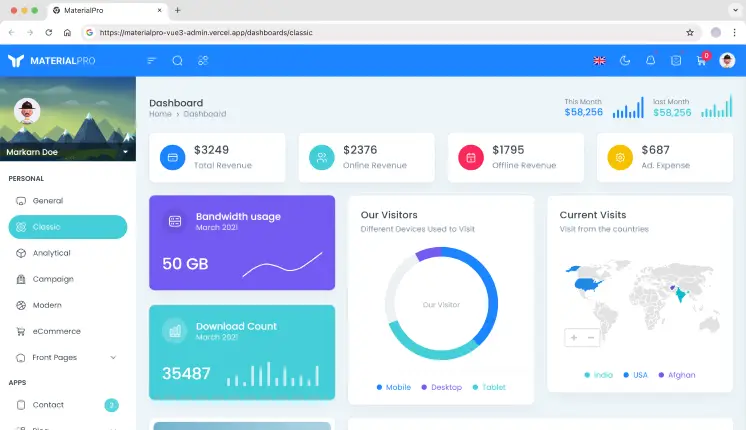The width and height of the screenshot is (746, 430).
Task: Click the blue Mobile donut segment
Action: [491, 295]
